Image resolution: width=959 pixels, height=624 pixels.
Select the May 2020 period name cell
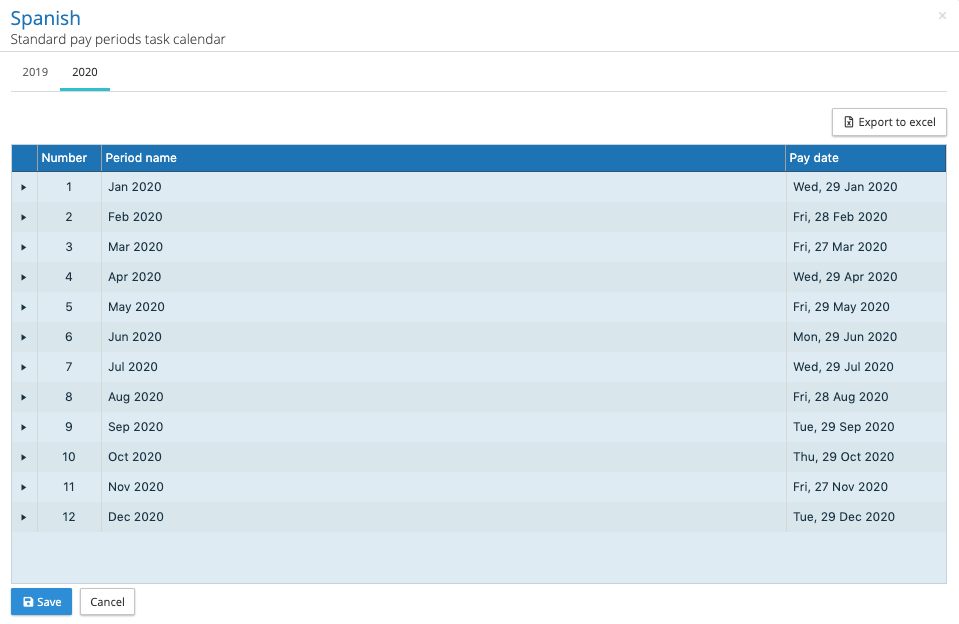[136, 307]
